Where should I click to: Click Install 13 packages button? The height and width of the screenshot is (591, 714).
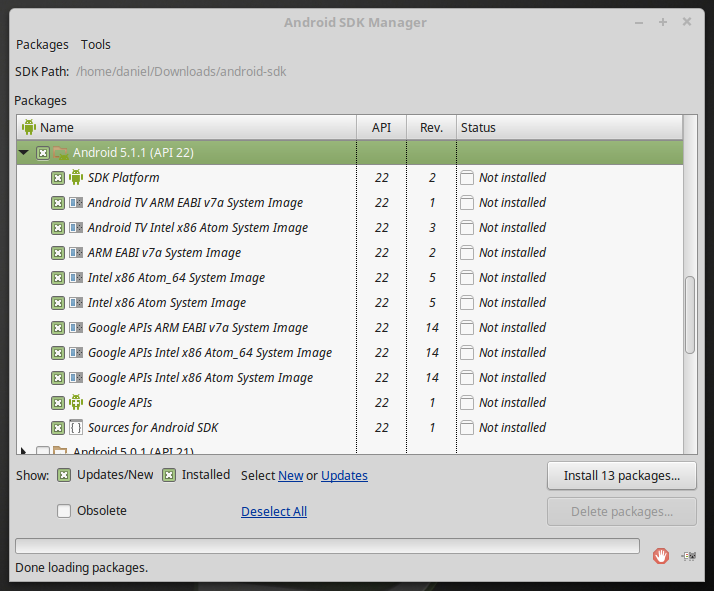tap(622, 476)
